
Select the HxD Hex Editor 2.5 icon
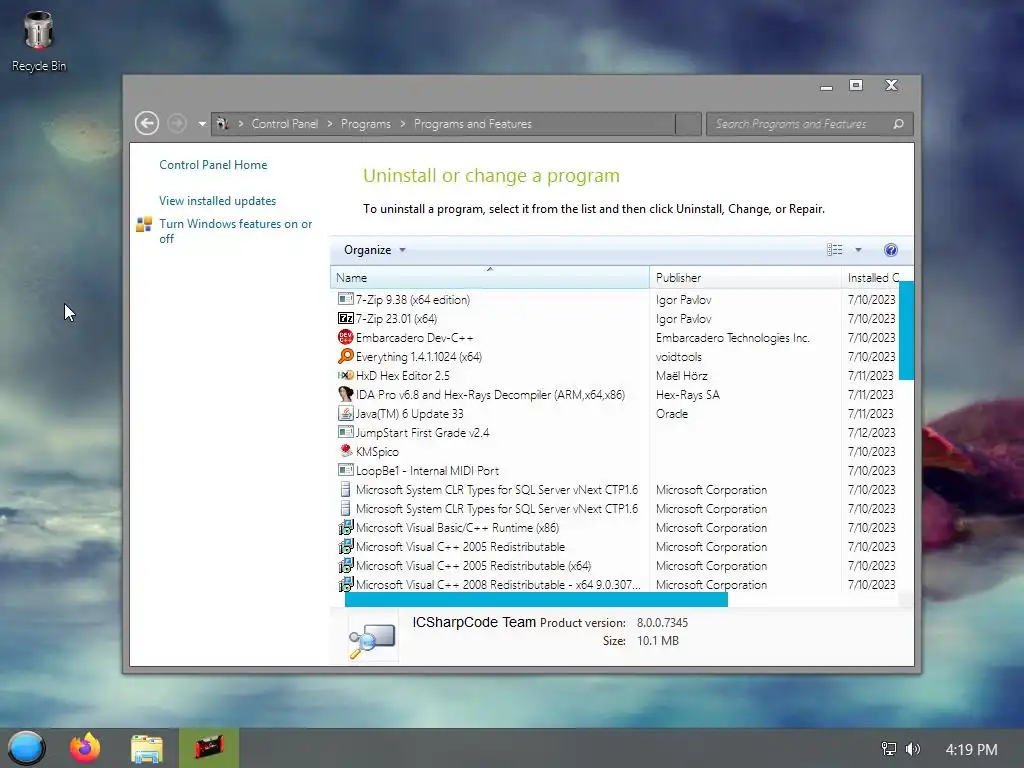pos(345,375)
